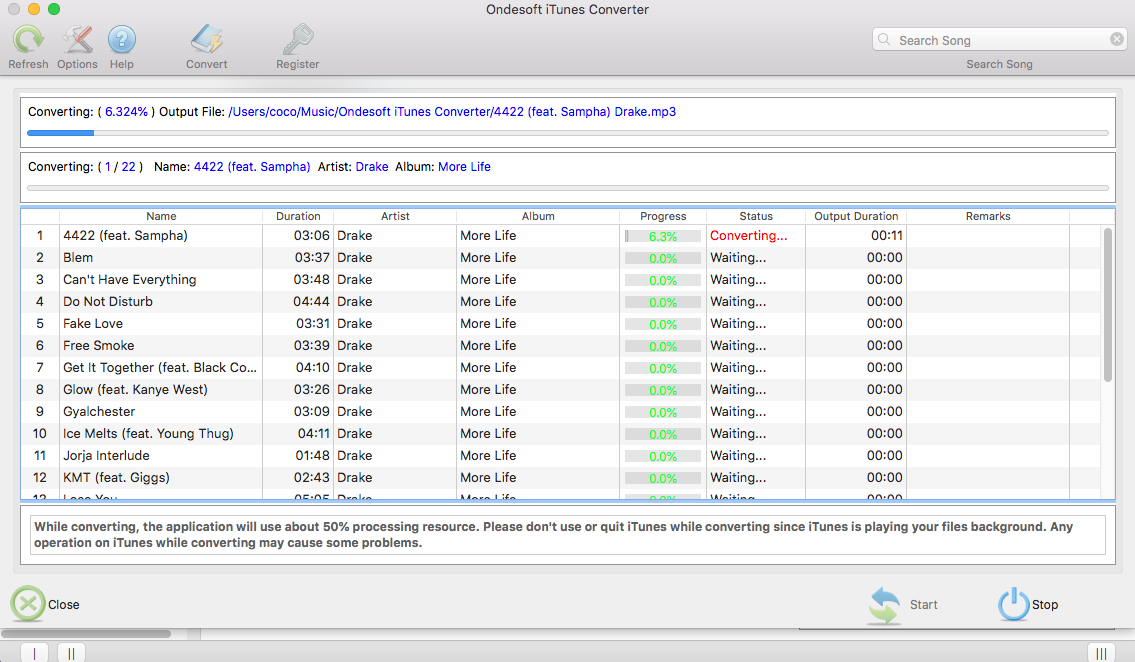Viewport: 1135px width, 662px height.
Task: Click the single-bar button in bottom-left corner
Action: [x=34, y=653]
